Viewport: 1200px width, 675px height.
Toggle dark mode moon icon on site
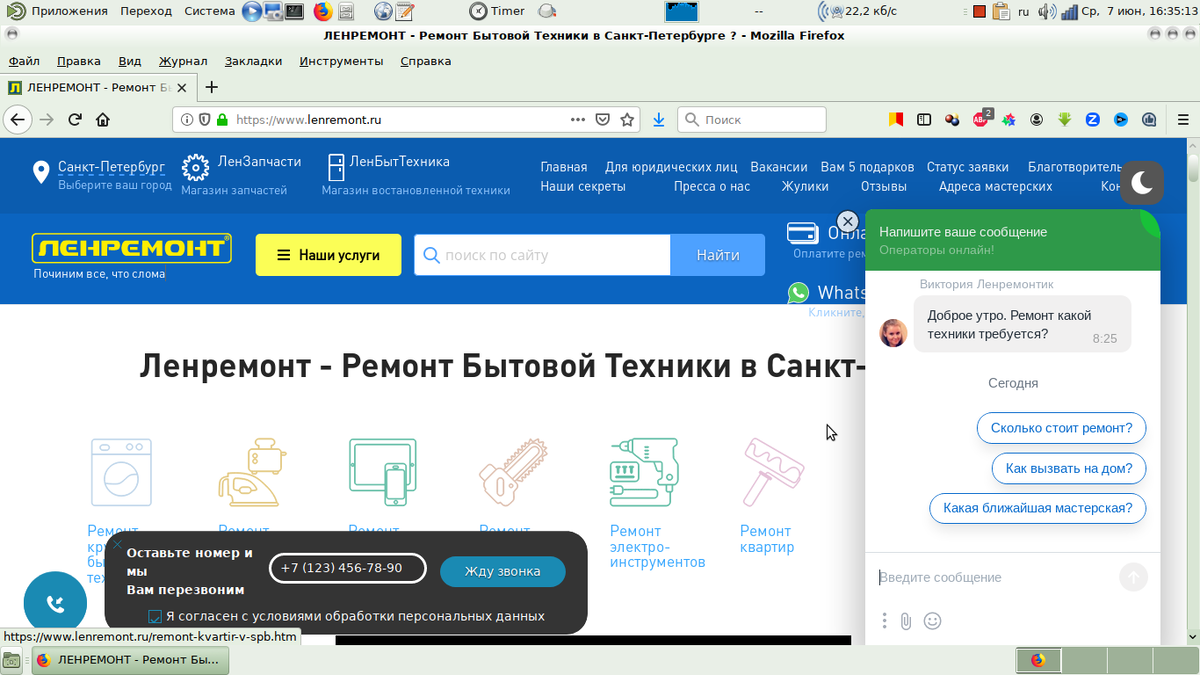pyautogui.click(x=1142, y=182)
